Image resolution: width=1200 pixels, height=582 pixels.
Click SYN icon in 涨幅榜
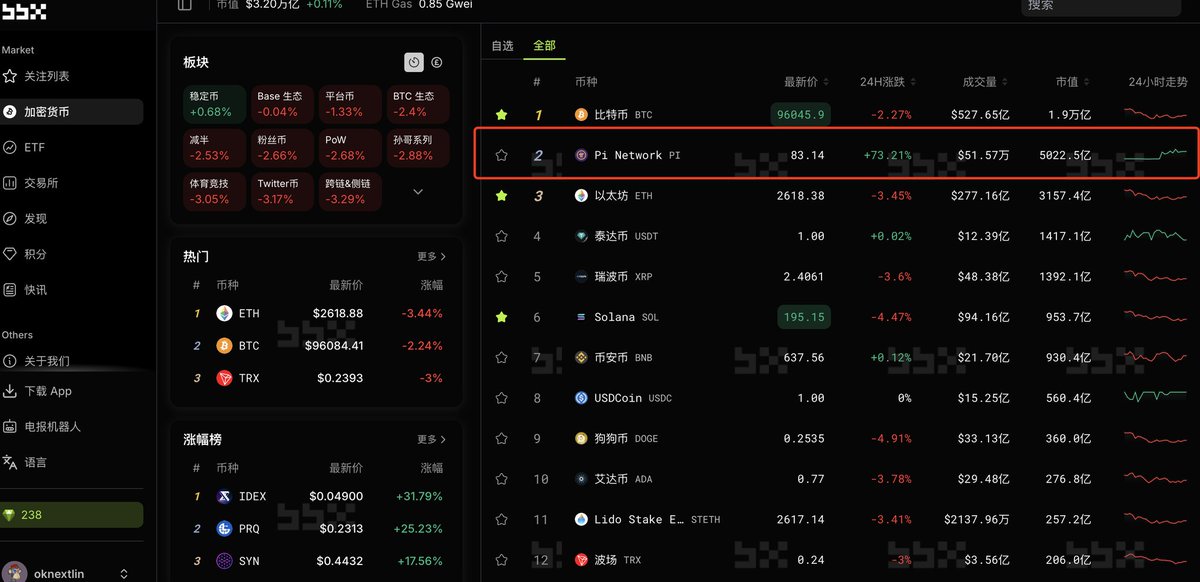(224, 561)
